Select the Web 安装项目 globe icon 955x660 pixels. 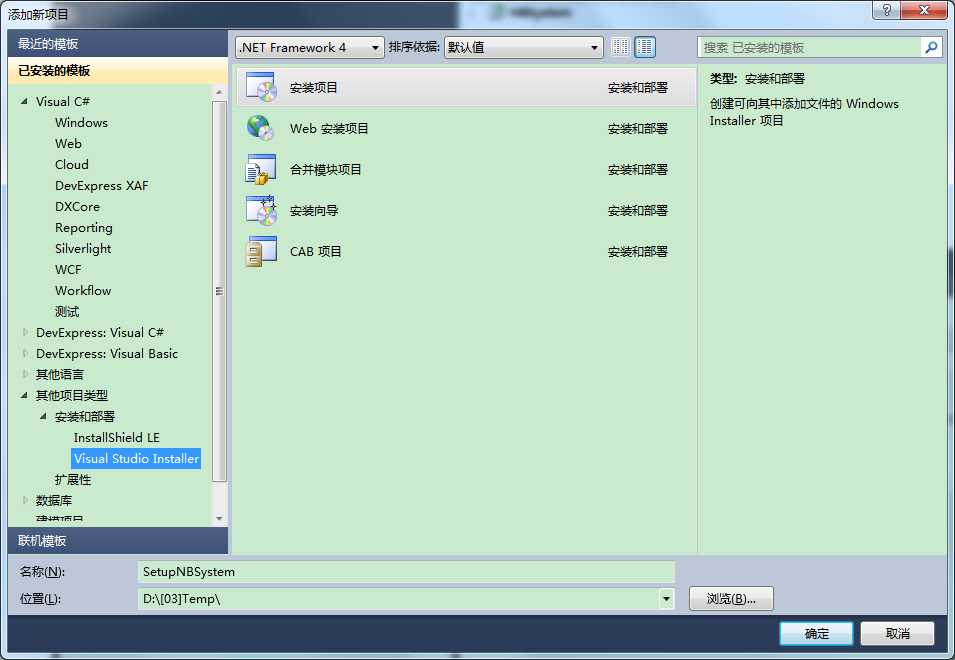[x=261, y=128]
